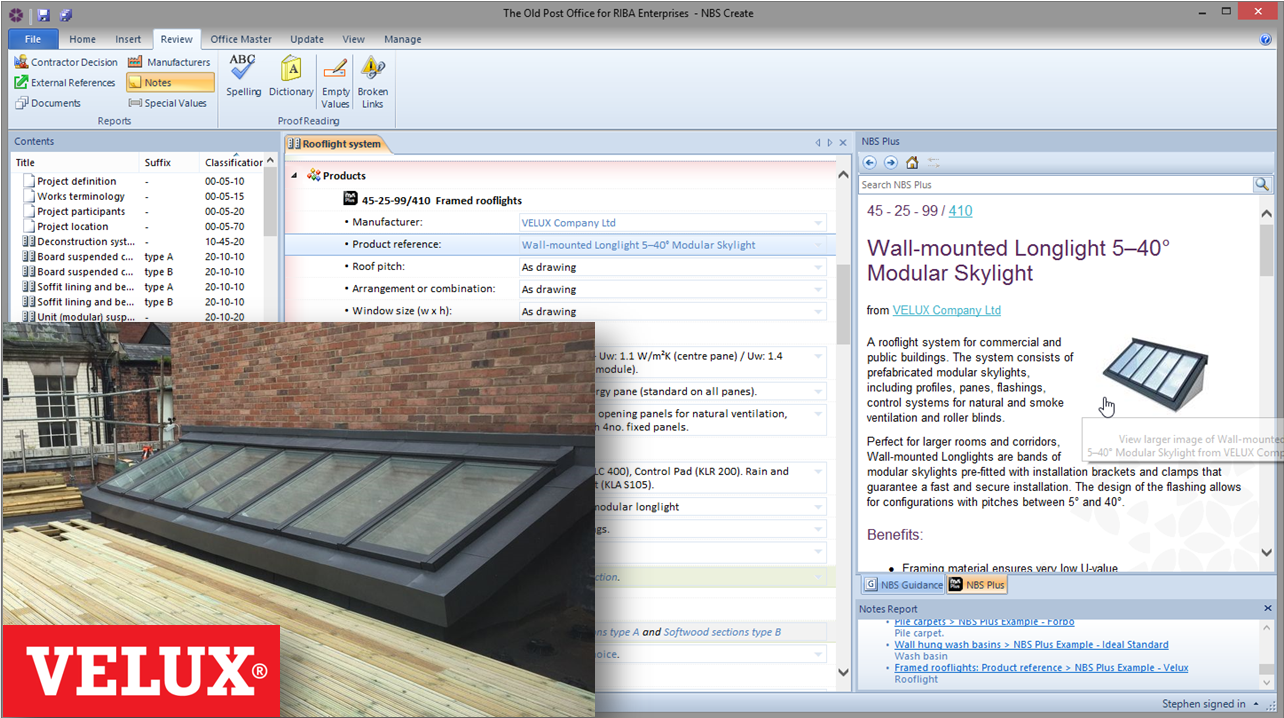Viewport: 1284px width, 718px height.
Task: Go forward in NBS Plus browser
Action: (x=890, y=162)
